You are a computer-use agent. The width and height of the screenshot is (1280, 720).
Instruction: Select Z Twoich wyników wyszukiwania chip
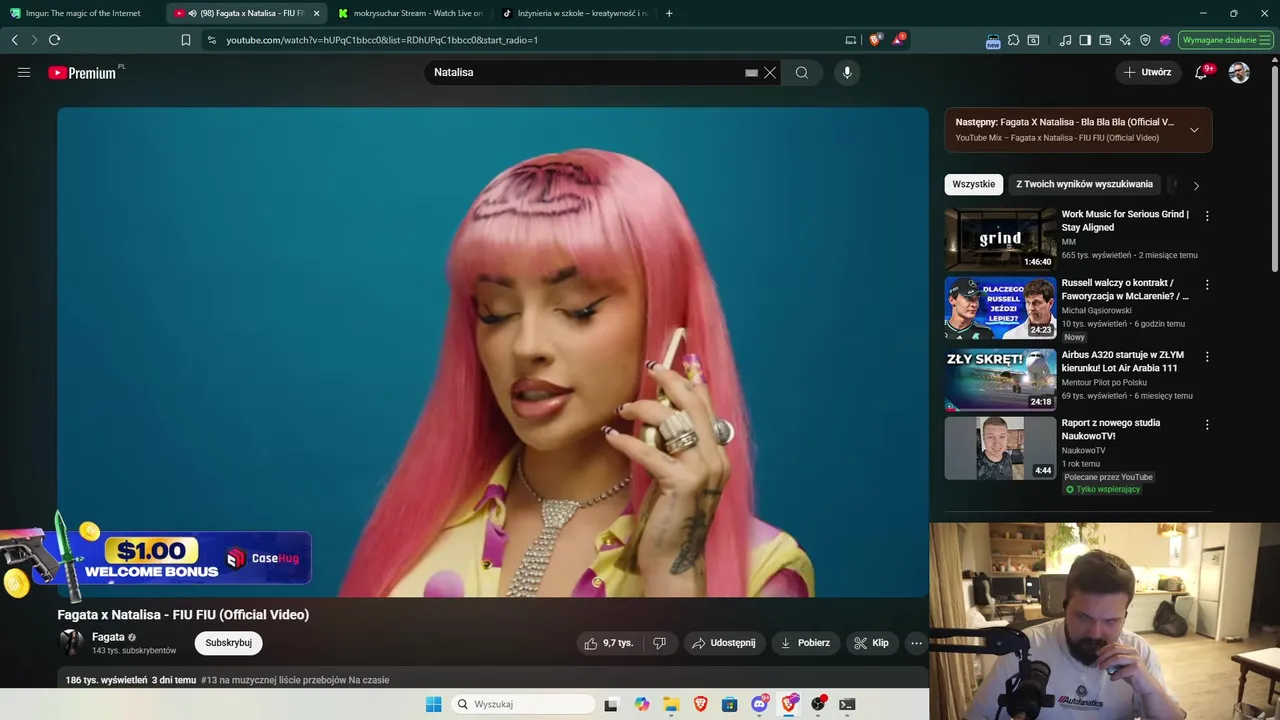[1085, 184]
